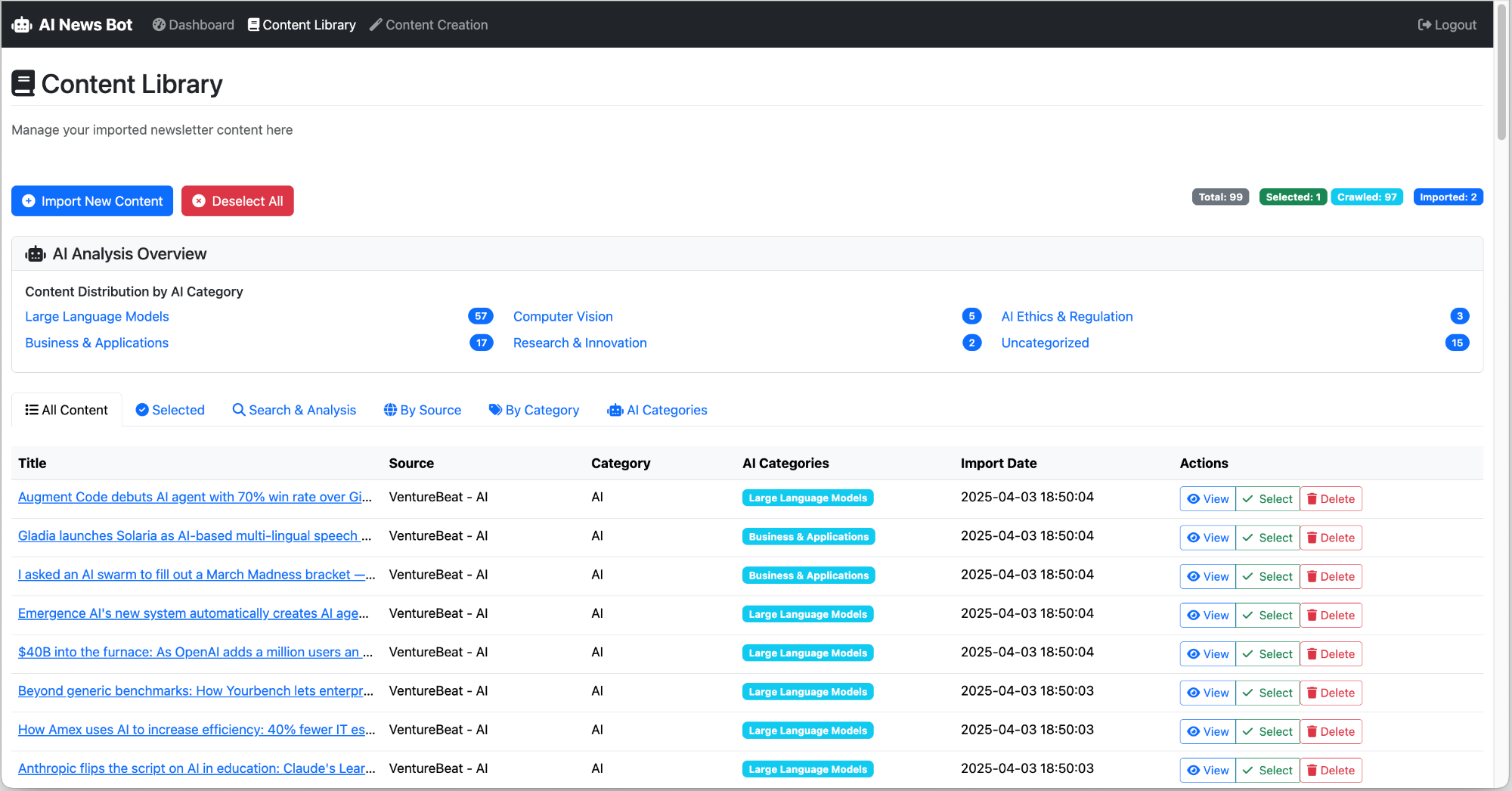Click the trash icon for Gladia launches Solaria row
The height and width of the screenshot is (791, 1512).
tap(1312, 538)
